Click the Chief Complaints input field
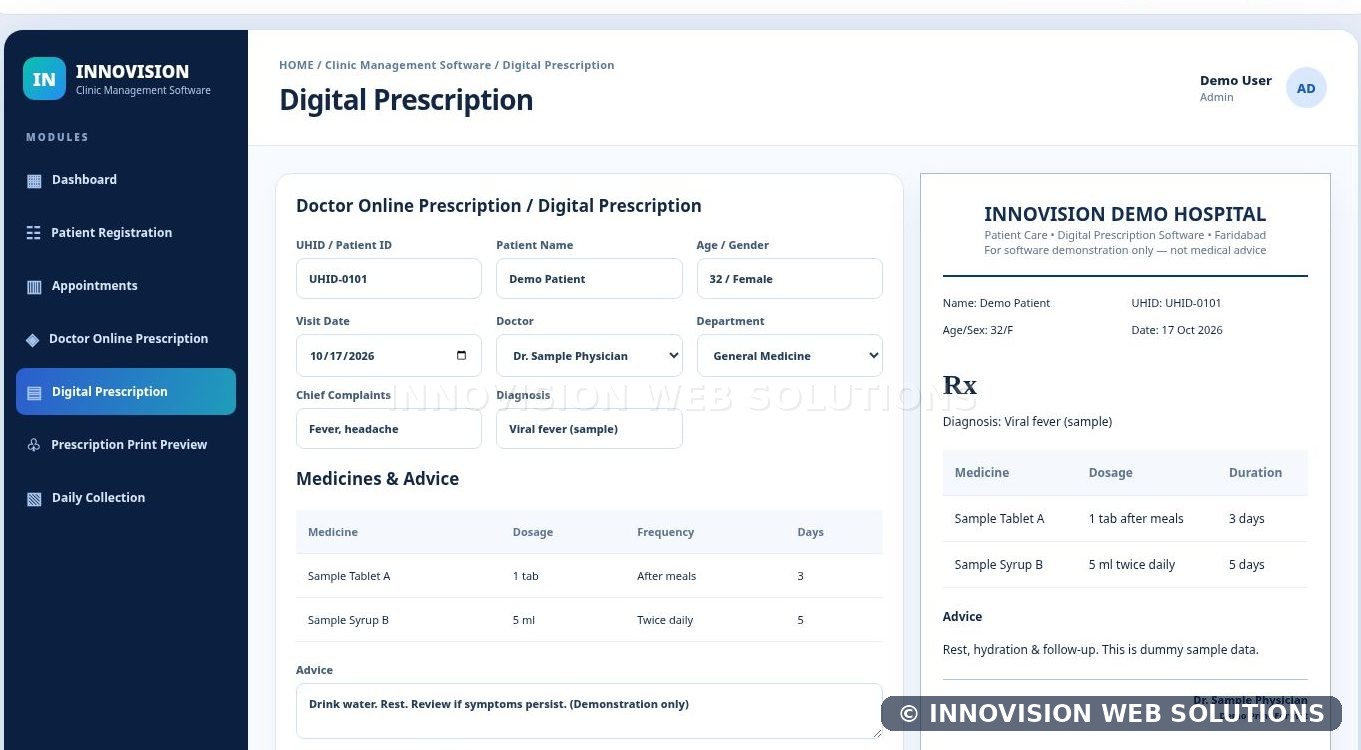Screen dimensions: 1361x750 [389, 429]
